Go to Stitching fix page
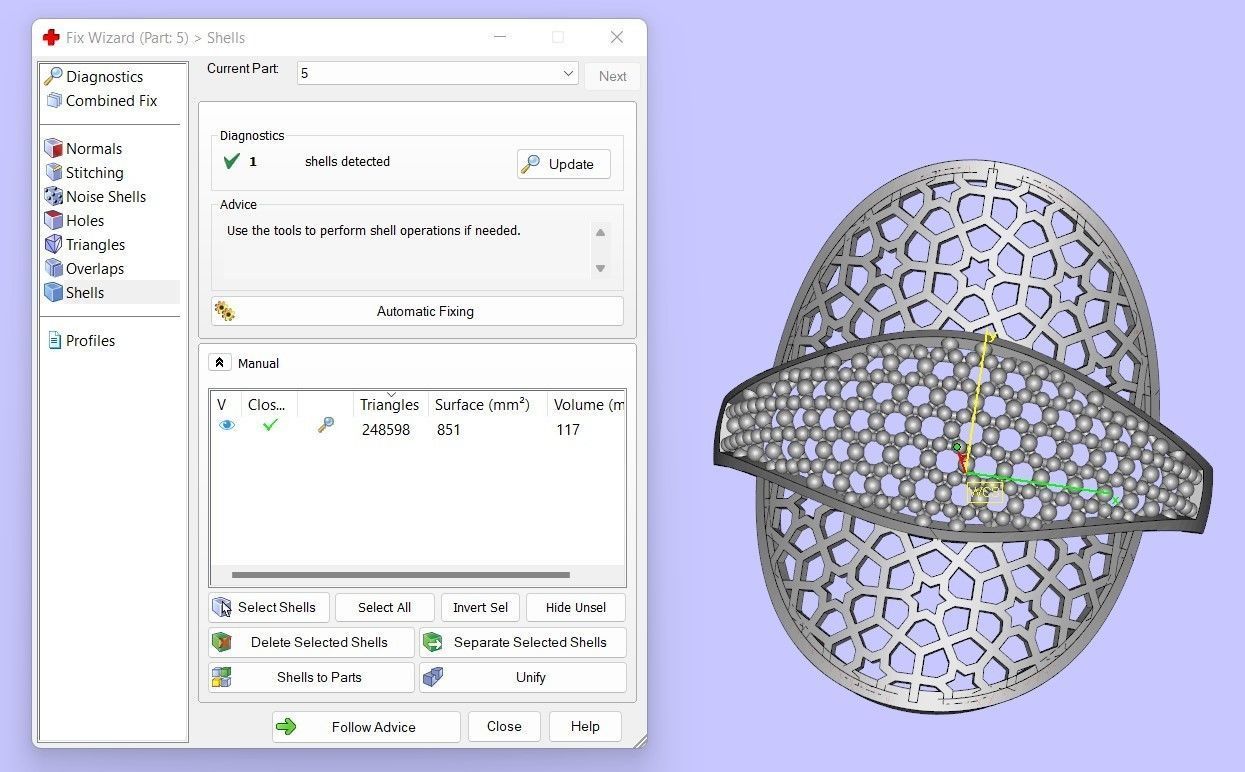The image size is (1245, 772). 94,172
